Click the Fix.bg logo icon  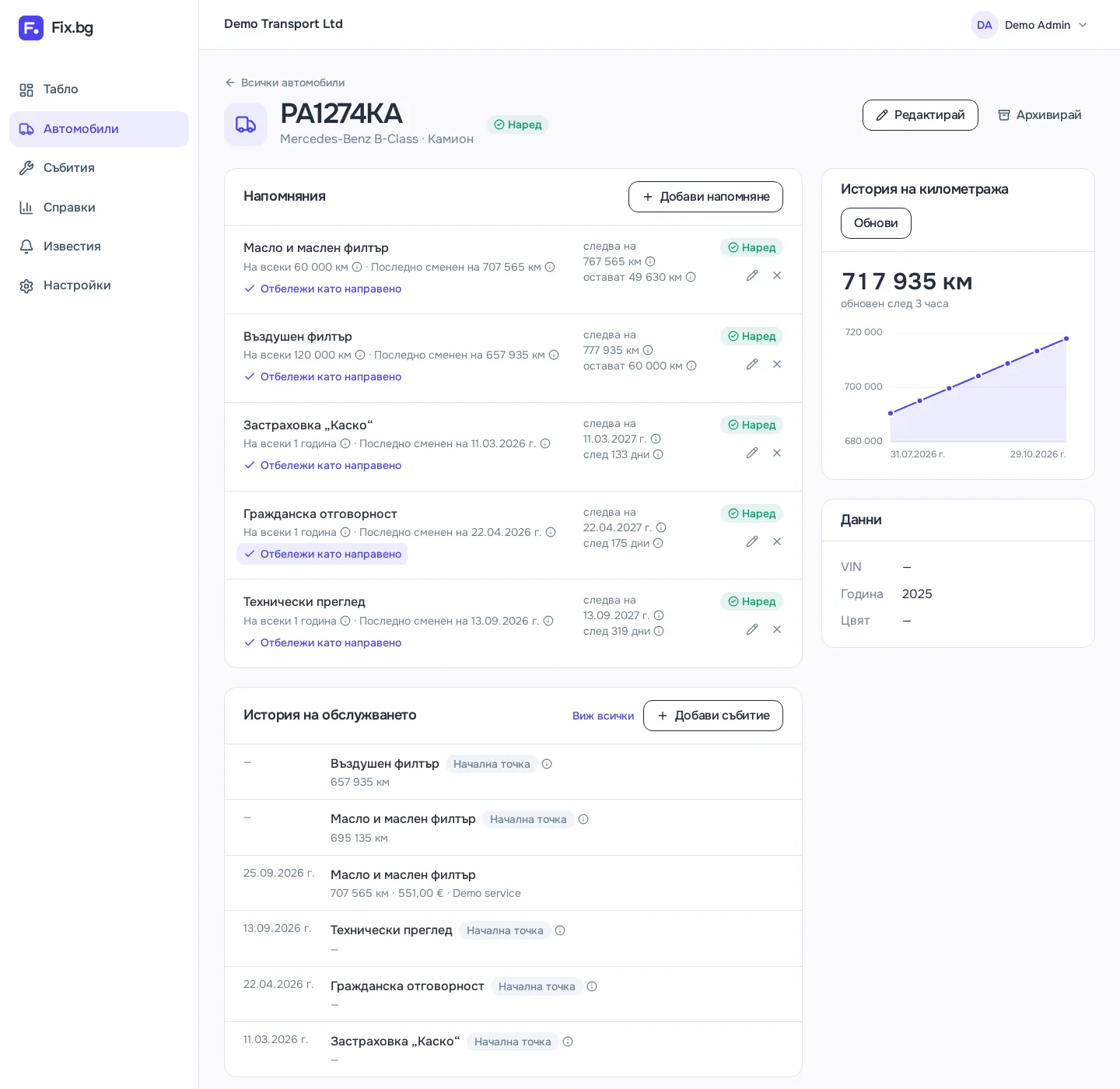click(31, 28)
